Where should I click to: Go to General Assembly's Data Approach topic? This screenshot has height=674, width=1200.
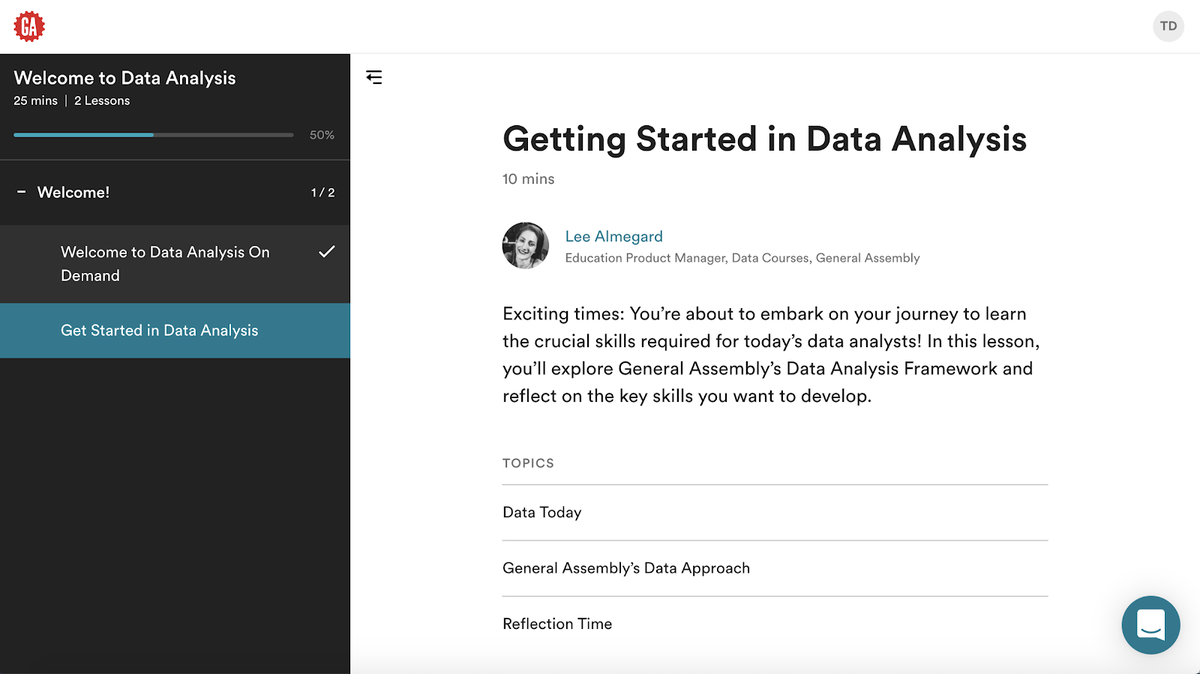(775, 568)
